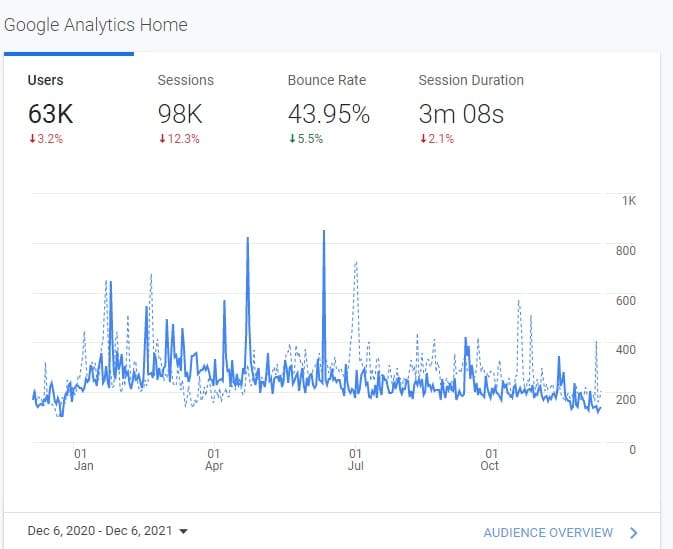Click the tall solid-line spike after 01 Apr
This screenshot has width=673, height=549.
(248, 239)
